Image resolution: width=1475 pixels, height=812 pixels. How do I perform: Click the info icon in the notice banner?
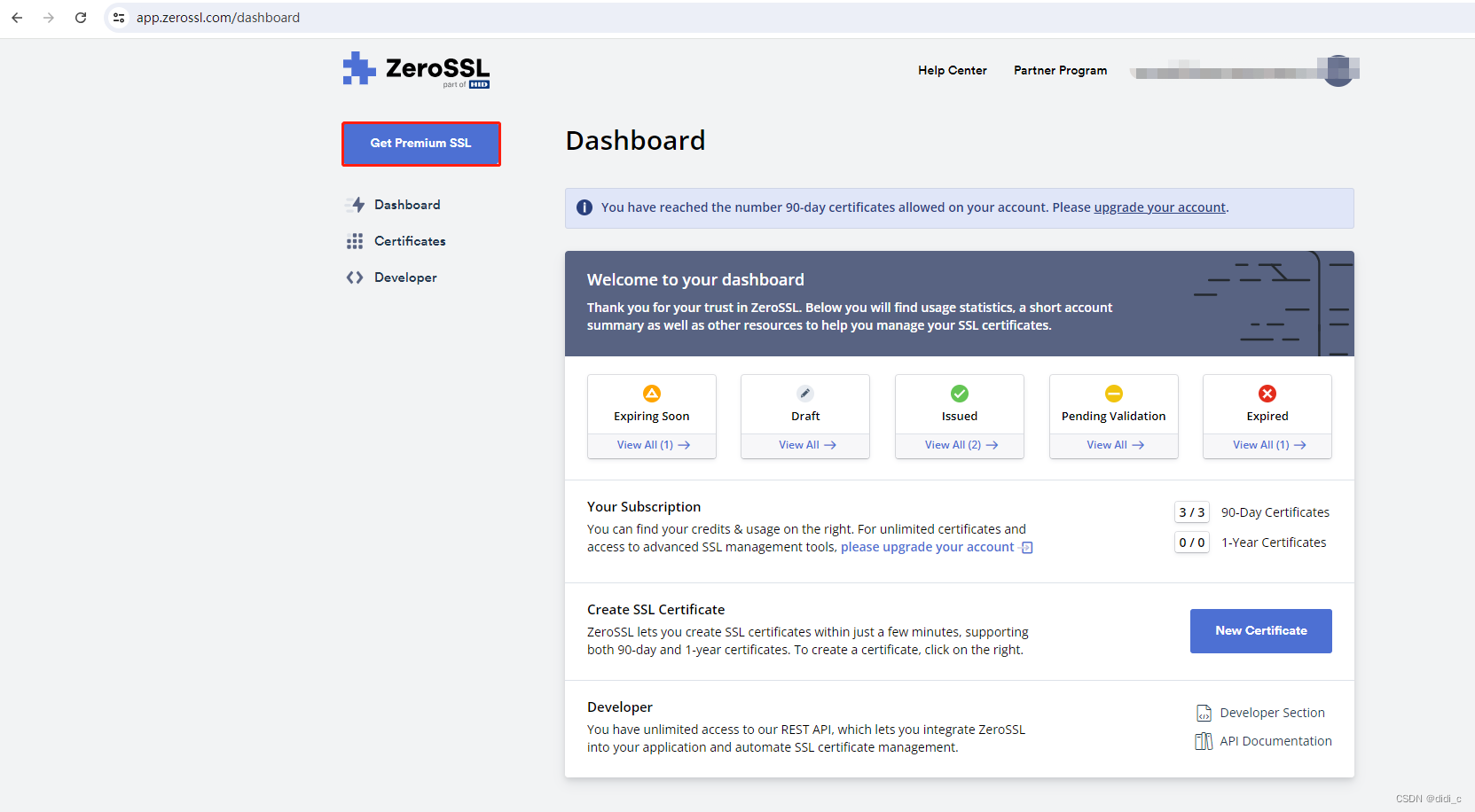[585, 207]
